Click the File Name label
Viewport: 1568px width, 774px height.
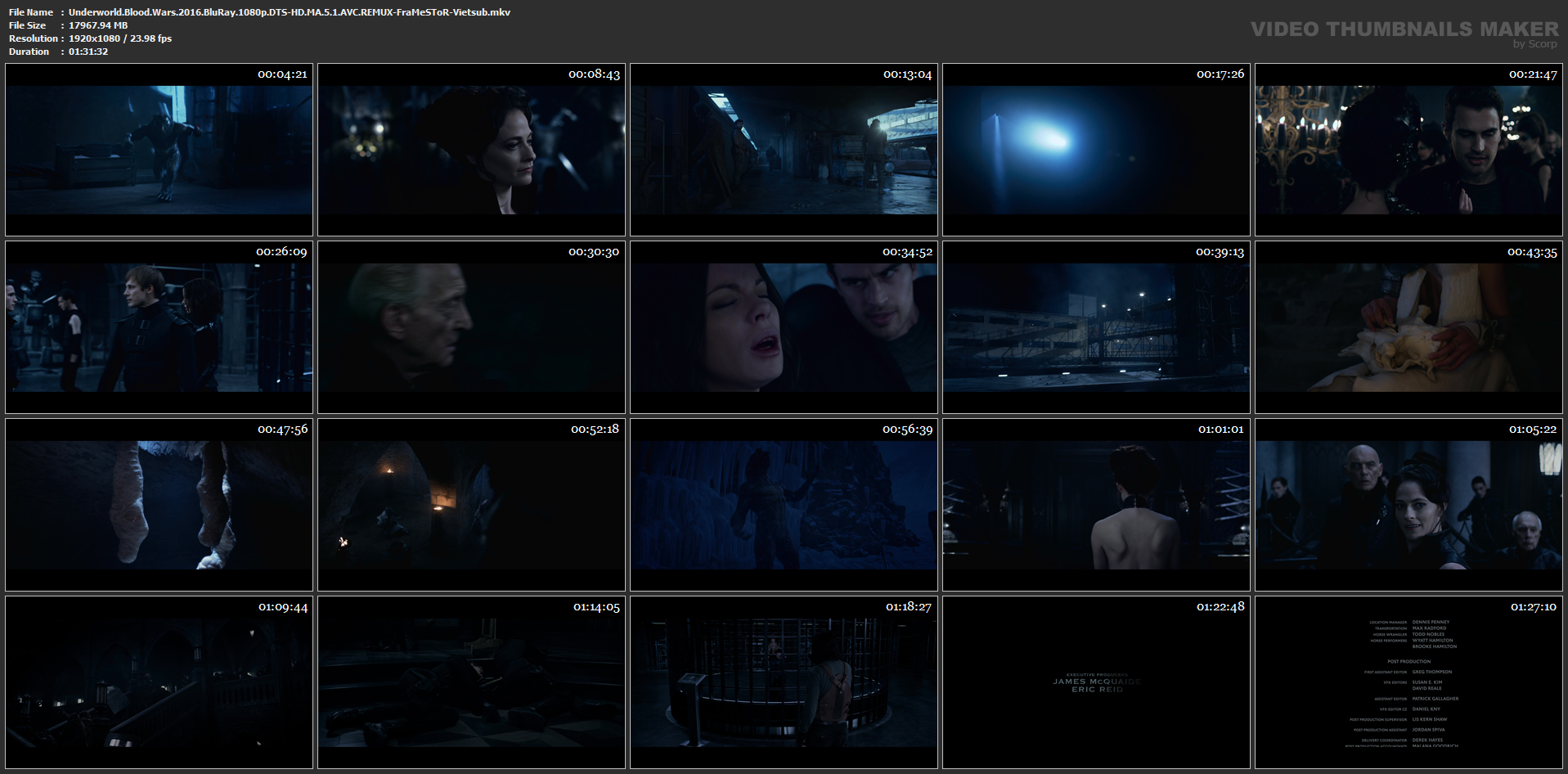[x=31, y=12]
